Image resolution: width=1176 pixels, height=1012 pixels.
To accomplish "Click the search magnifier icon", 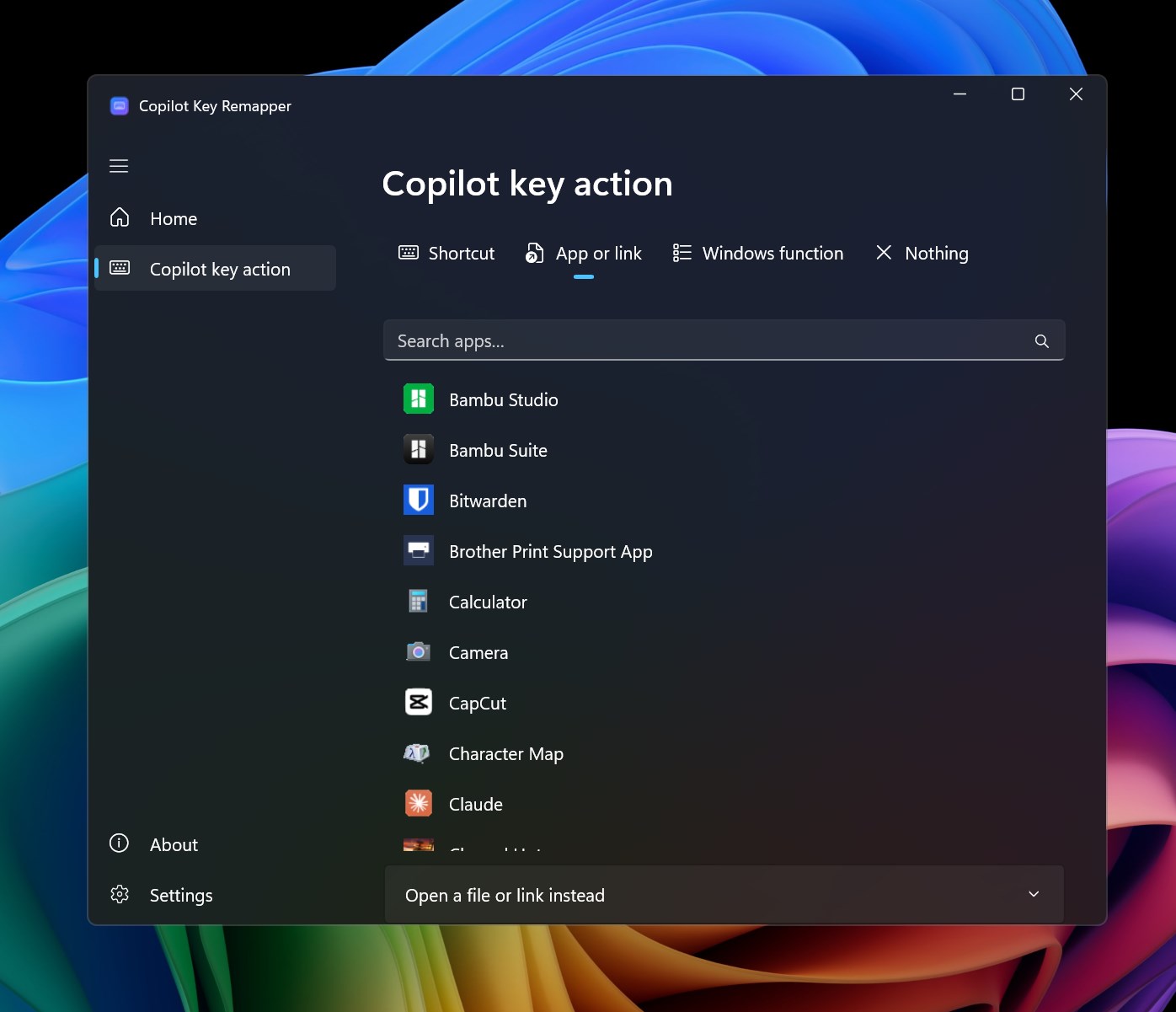I will click(1042, 340).
